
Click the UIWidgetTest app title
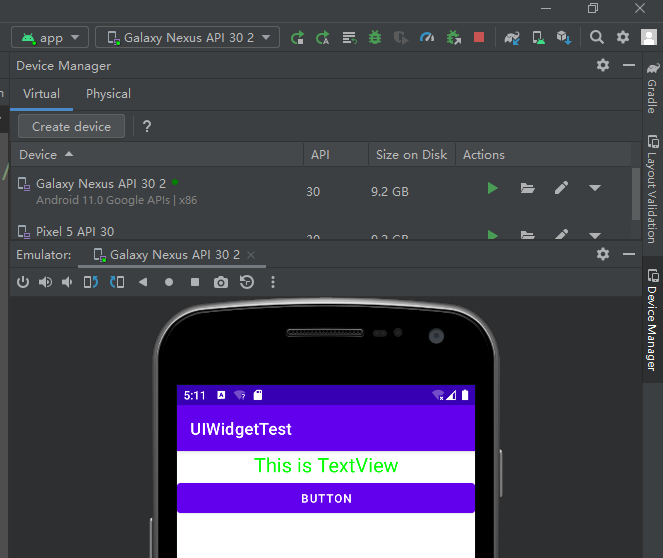tap(241, 429)
